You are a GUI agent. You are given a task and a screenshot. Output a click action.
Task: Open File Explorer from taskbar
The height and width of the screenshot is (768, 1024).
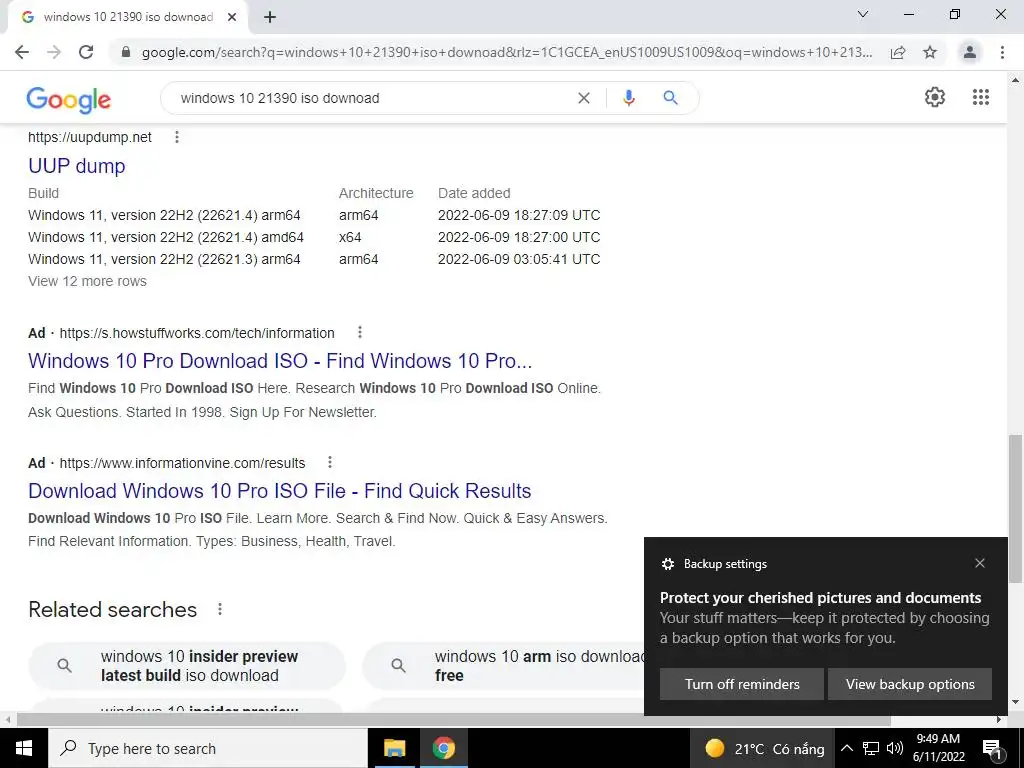(x=394, y=748)
